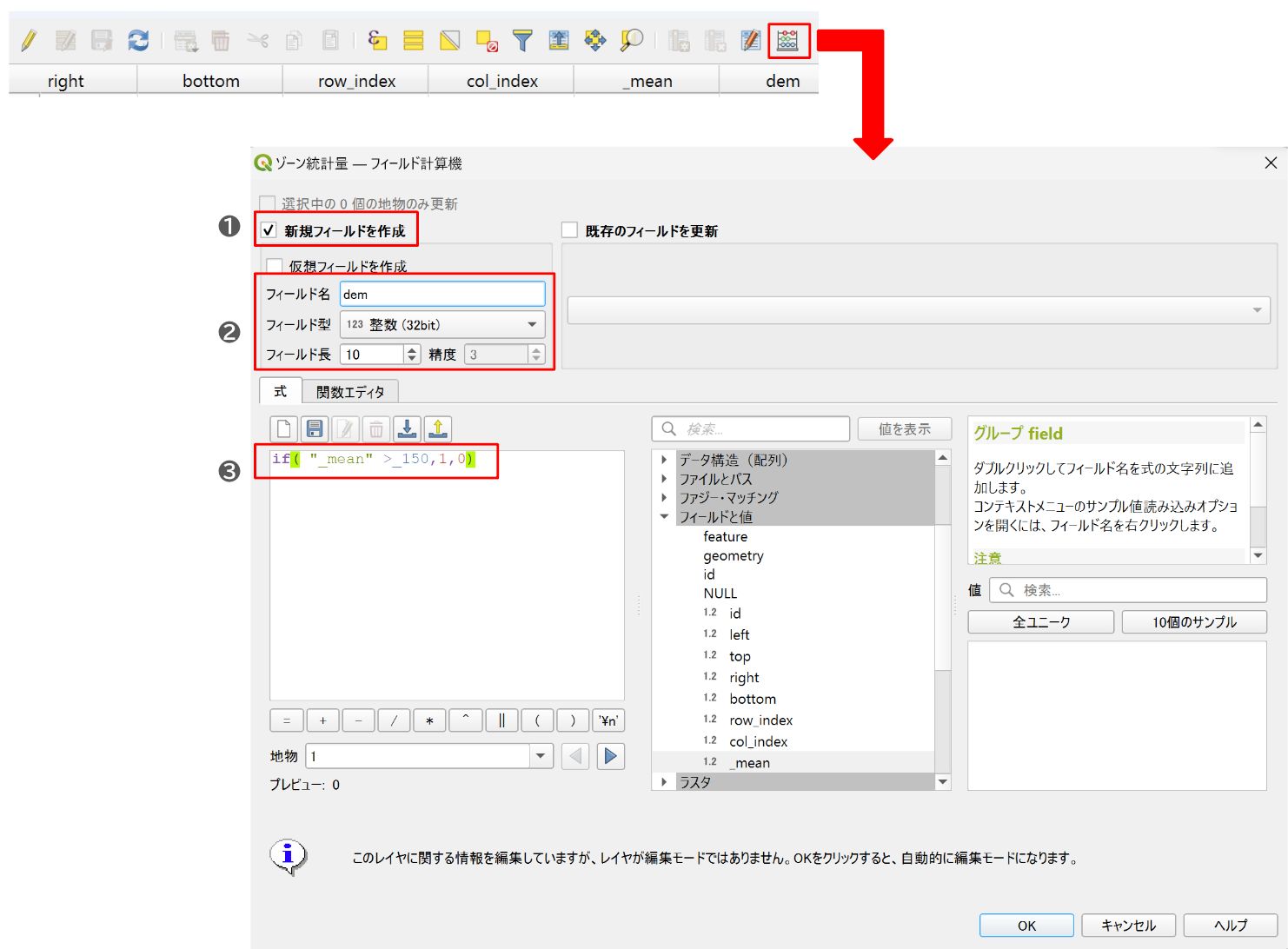The height and width of the screenshot is (949, 1288).
Task: Click the OK button
Action: coord(1026,926)
